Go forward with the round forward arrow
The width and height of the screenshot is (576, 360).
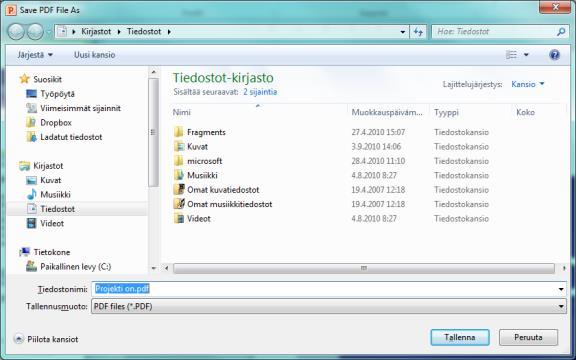tap(35, 32)
